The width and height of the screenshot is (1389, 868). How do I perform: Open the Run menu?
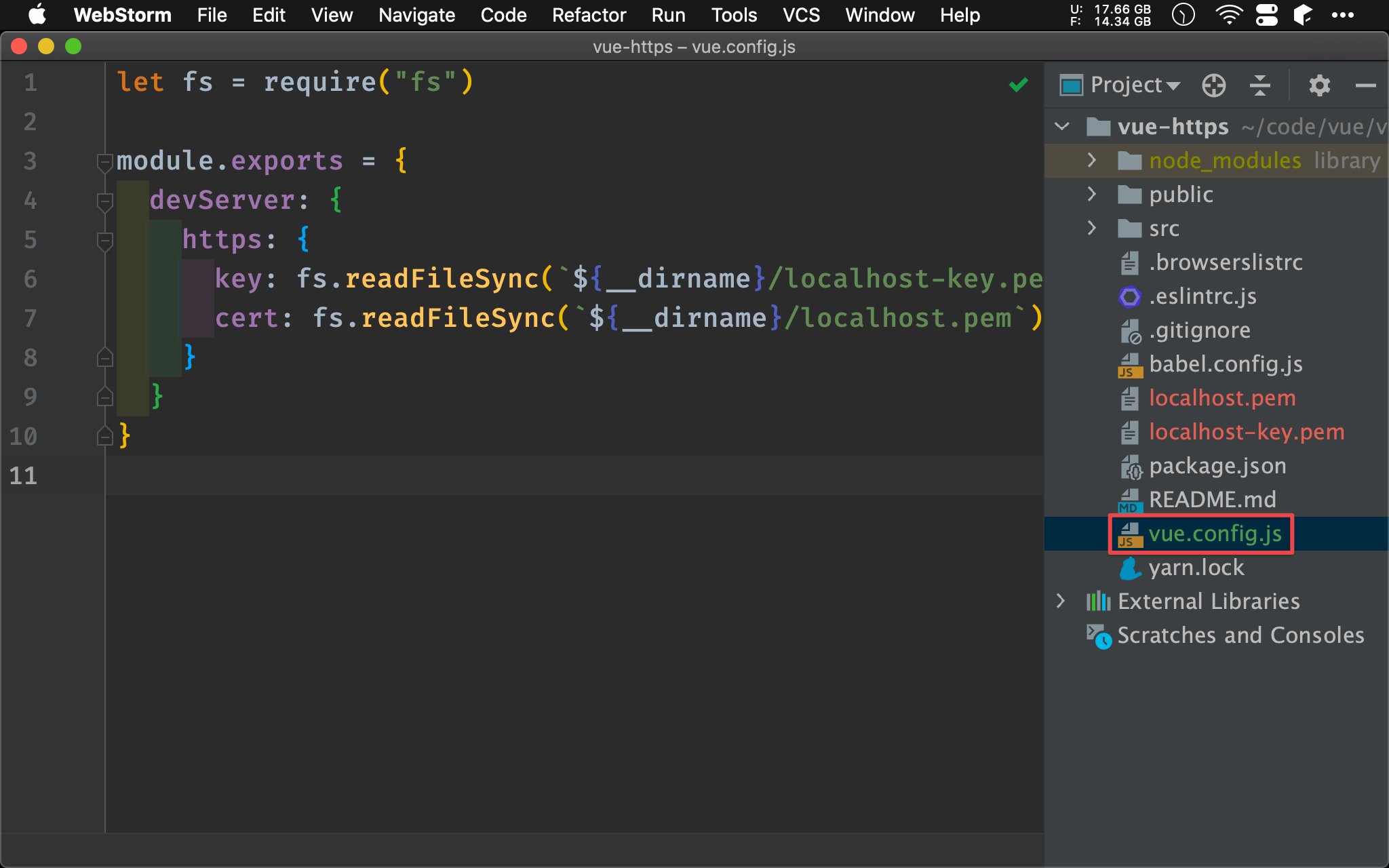(668, 15)
